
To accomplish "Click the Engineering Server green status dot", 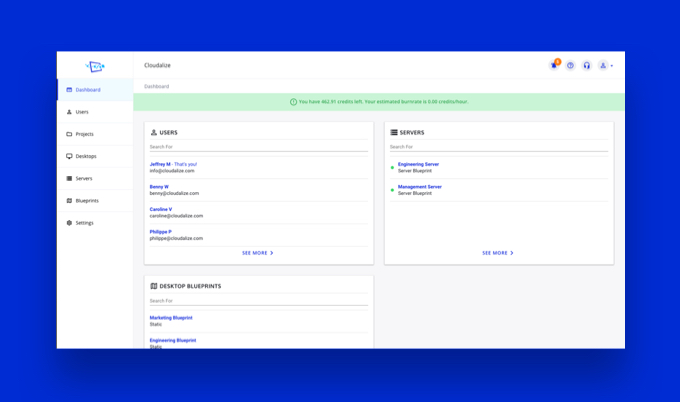I will 392,167.
